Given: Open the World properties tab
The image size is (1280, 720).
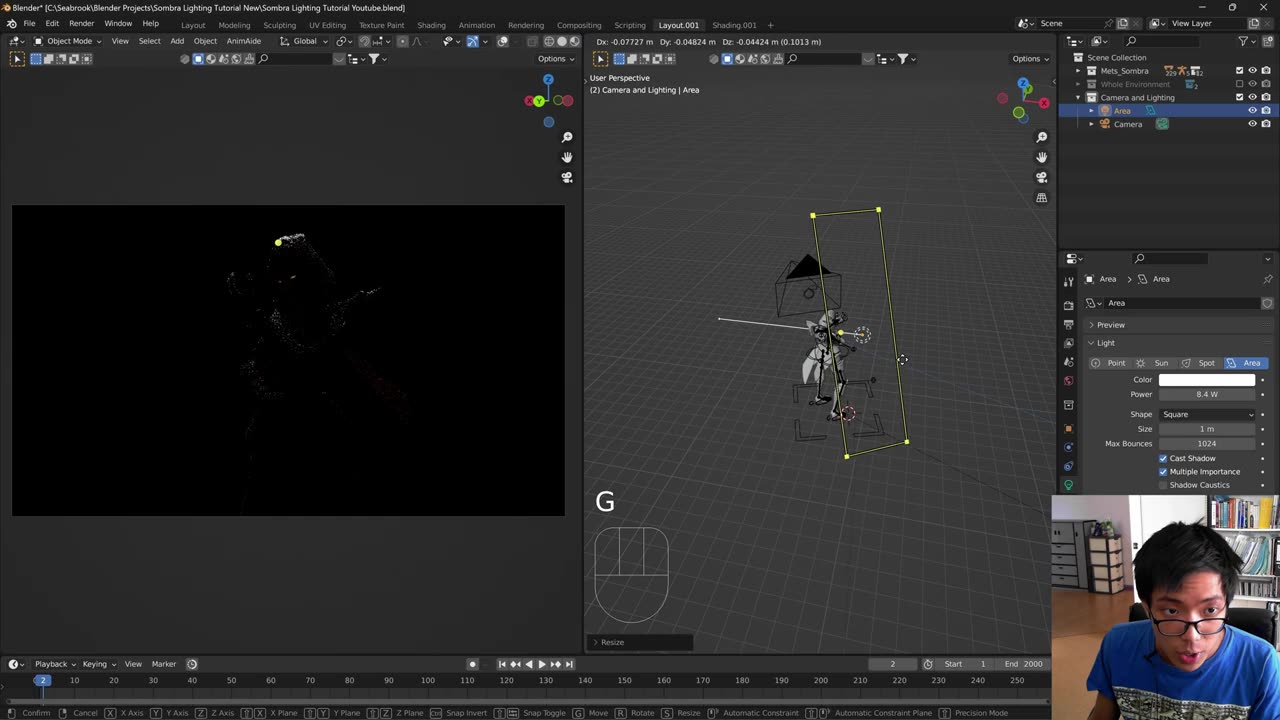Looking at the screenshot, I should click(x=1068, y=381).
